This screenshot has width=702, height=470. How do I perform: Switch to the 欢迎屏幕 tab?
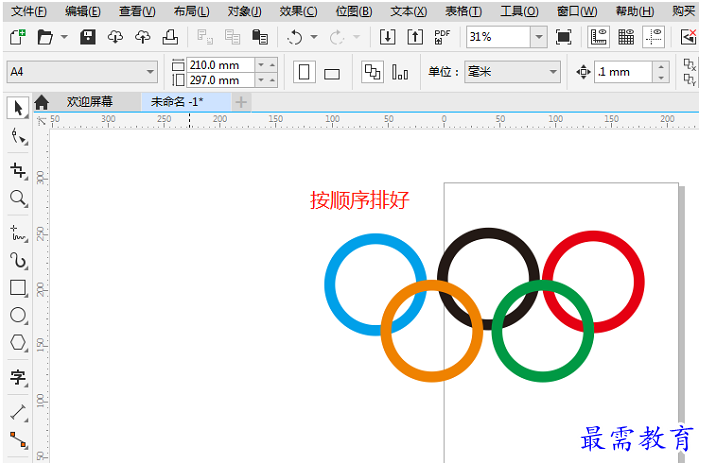90,102
